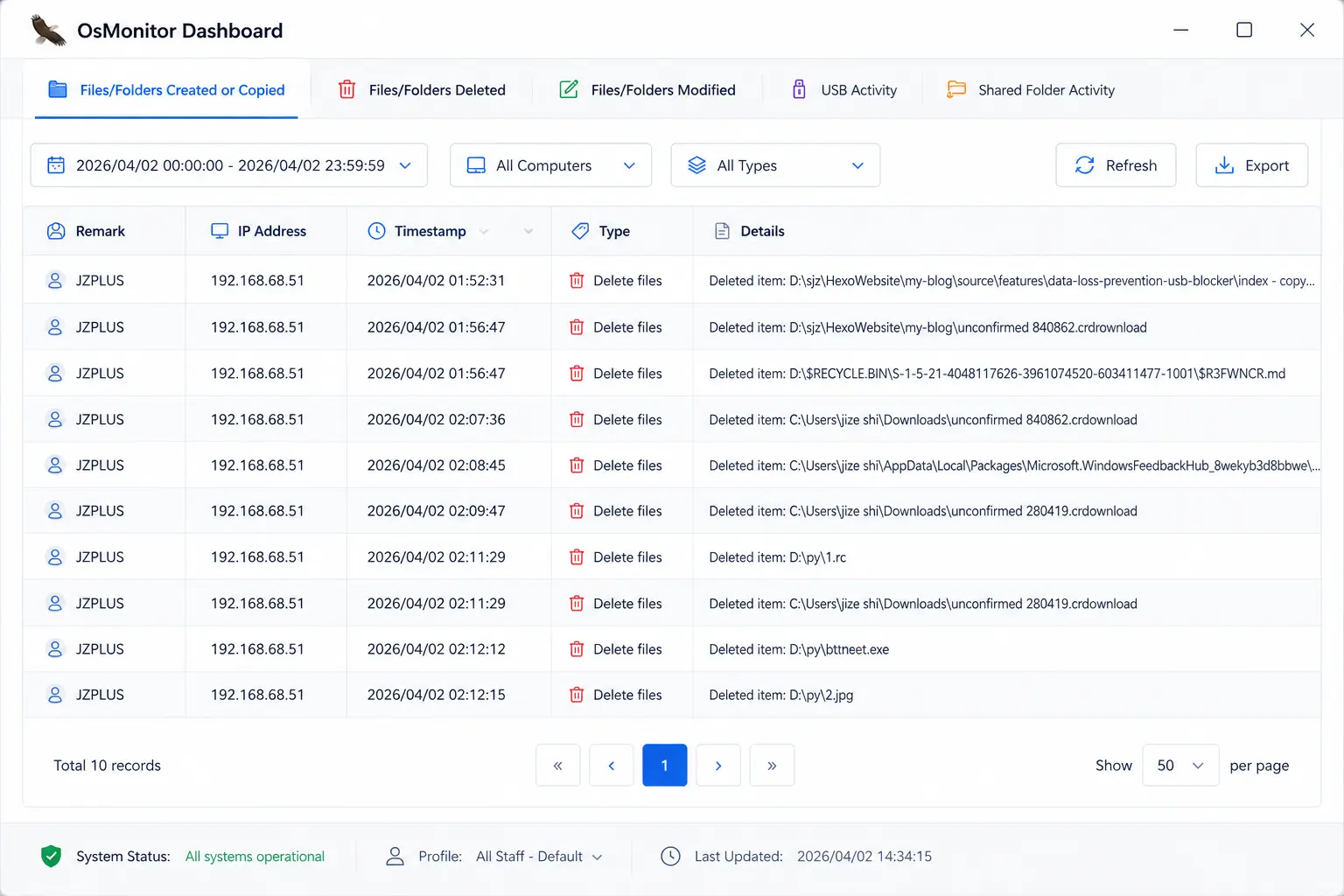Screen dimensions: 1344x896
Task: Select page 1 in the pagination
Action: click(665, 766)
